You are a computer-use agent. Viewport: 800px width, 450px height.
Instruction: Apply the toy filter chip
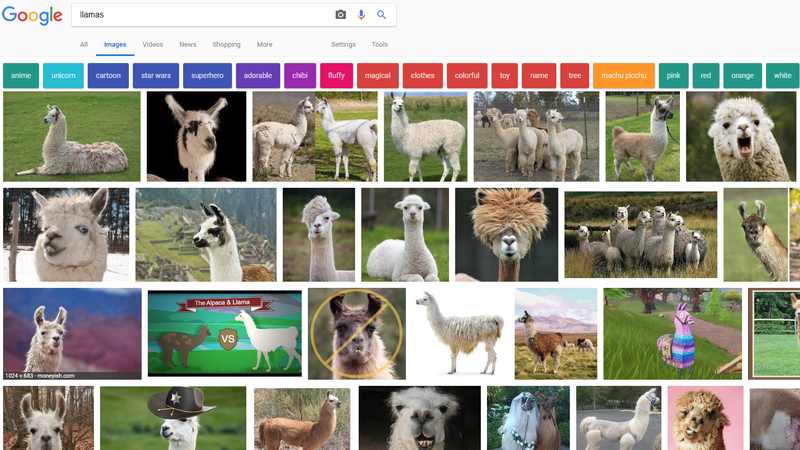pos(505,76)
